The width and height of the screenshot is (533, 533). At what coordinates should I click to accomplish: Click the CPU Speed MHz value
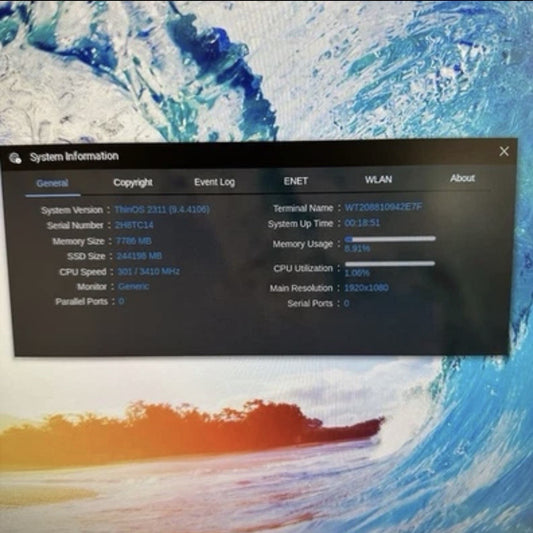click(x=149, y=272)
